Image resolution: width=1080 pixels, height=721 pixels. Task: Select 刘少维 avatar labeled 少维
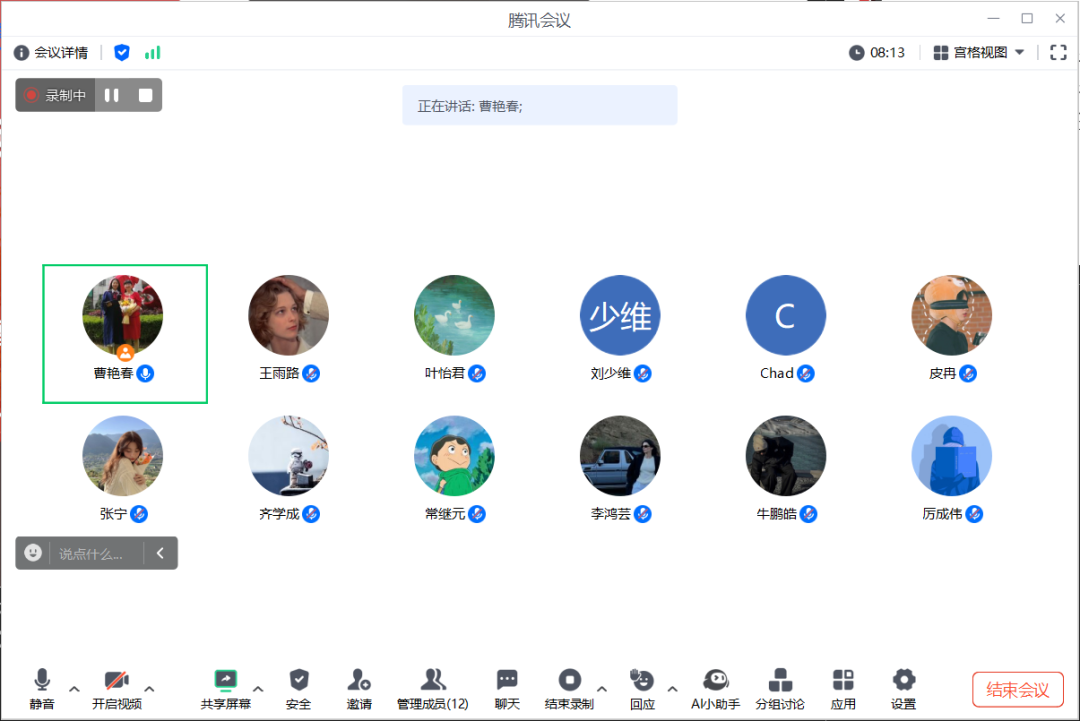click(x=620, y=315)
